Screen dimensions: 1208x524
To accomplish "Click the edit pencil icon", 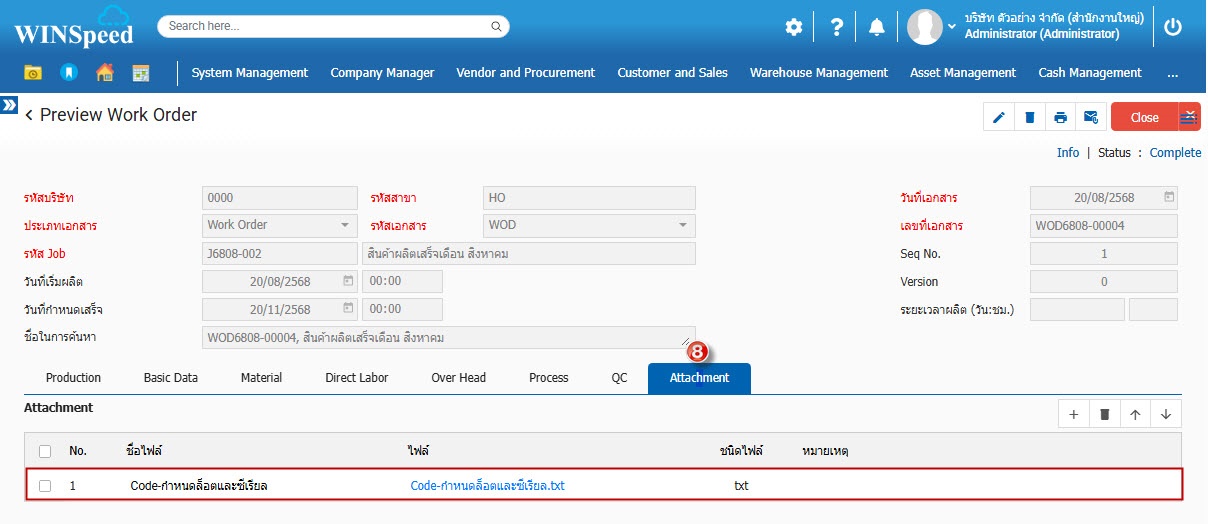I will click(998, 117).
